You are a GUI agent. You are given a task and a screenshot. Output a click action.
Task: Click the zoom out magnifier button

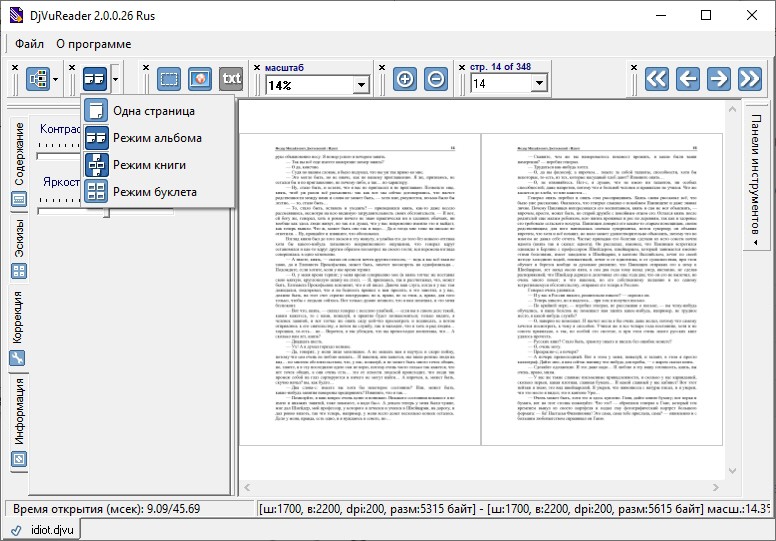(436, 79)
